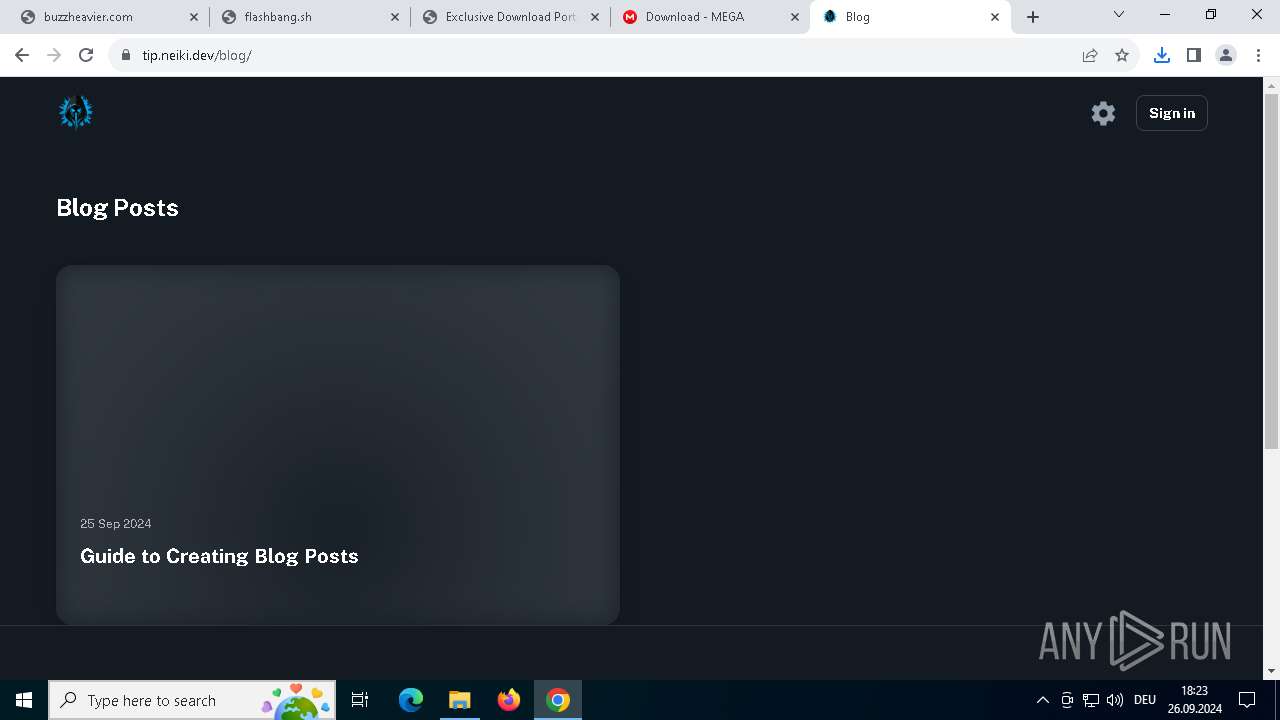
Task: Close the flashbang.sh tab
Action: tap(395, 17)
